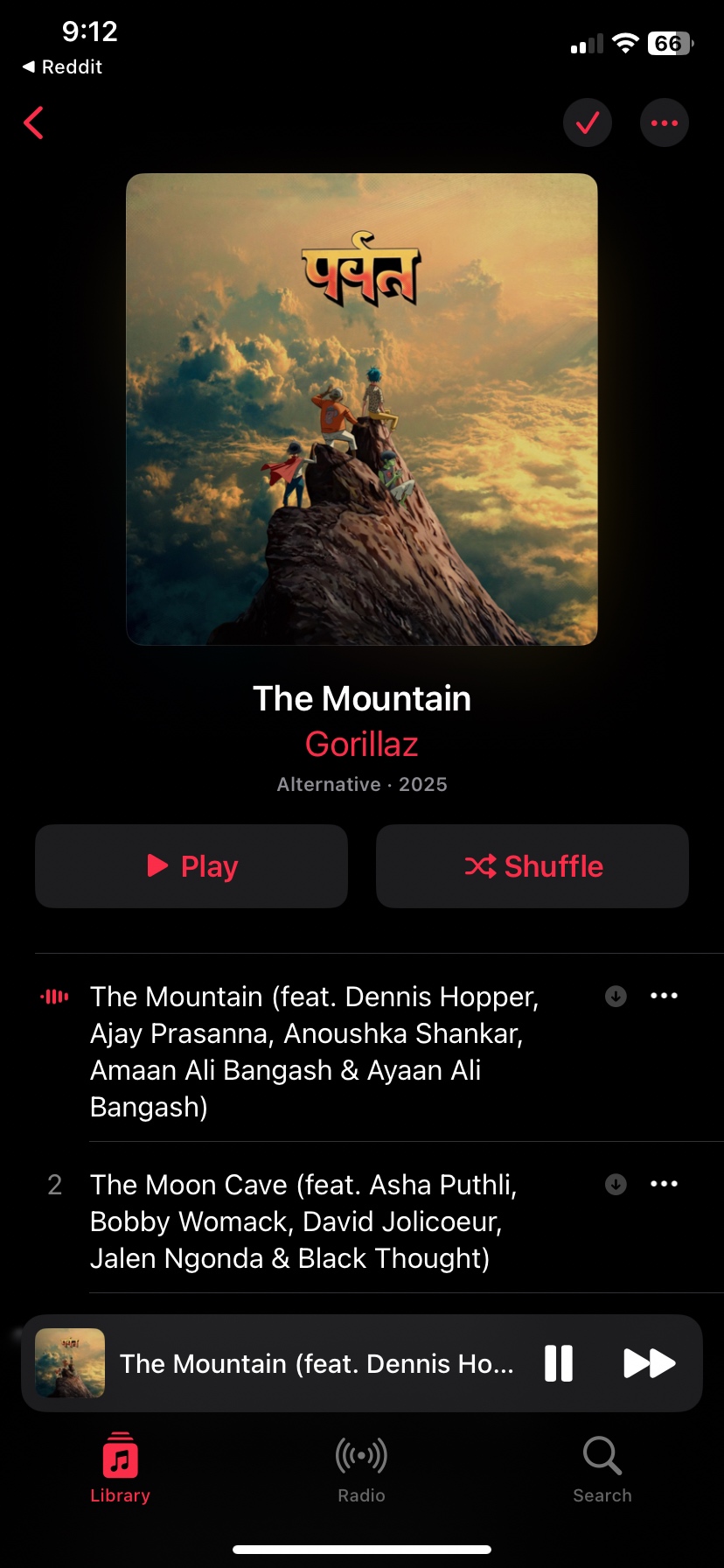Open mini player album thumbnail
The image size is (724, 1568).
pyautogui.click(x=70, y=1363)
